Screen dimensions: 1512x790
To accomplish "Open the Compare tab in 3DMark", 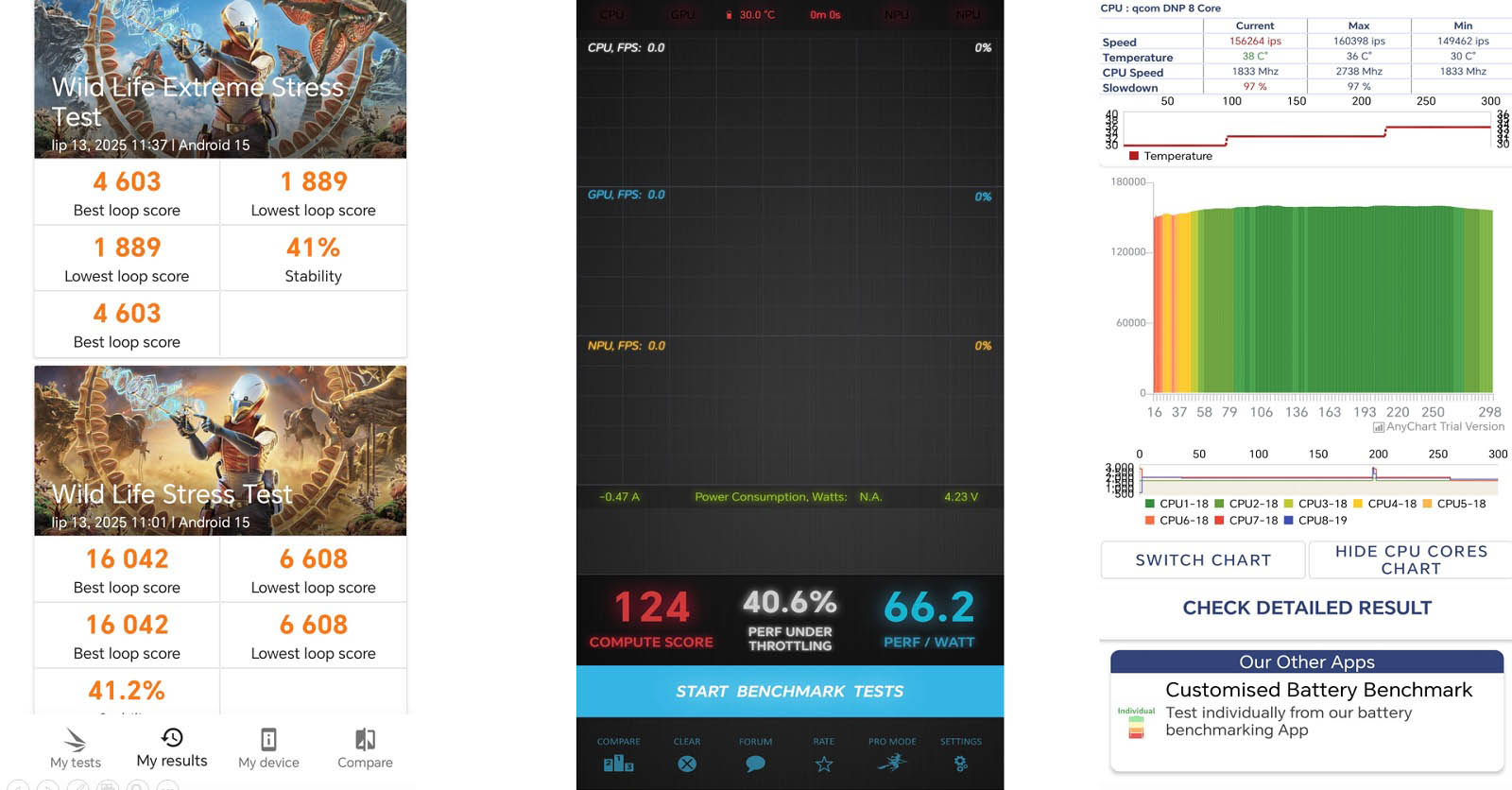I will pos(365,748).
